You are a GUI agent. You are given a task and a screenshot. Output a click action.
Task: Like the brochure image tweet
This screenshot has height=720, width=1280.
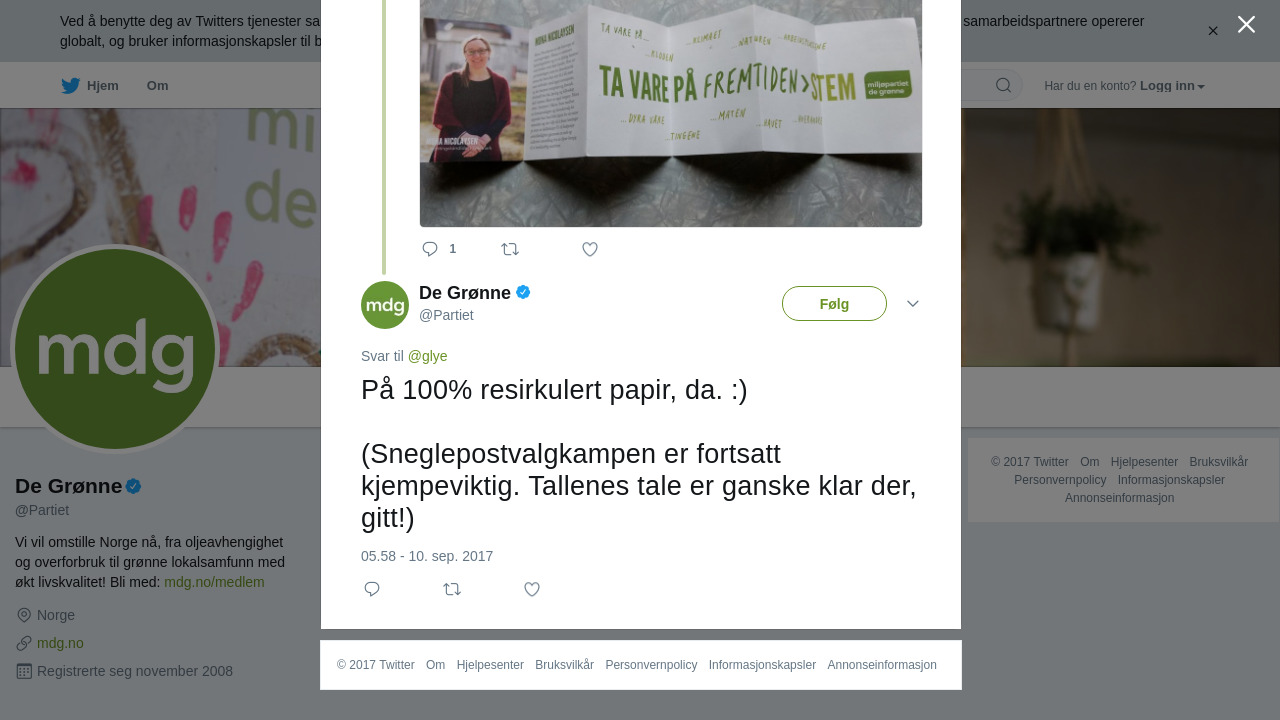click(590, 249)
